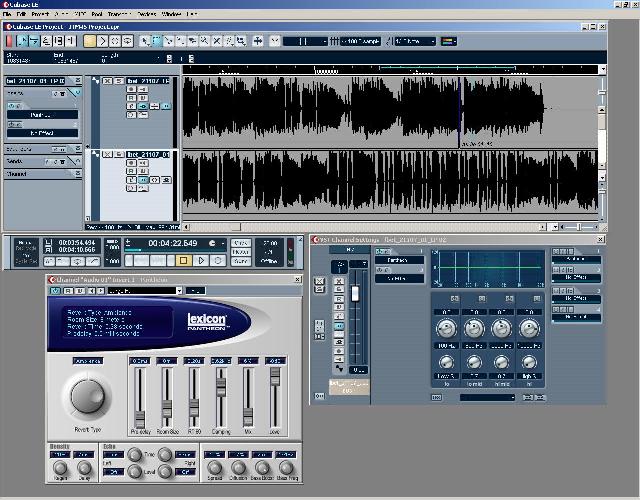Open the EQ preset dropdown in Channel Settings
Viewport: 640px width, 500px height.
tap(487, 397)
